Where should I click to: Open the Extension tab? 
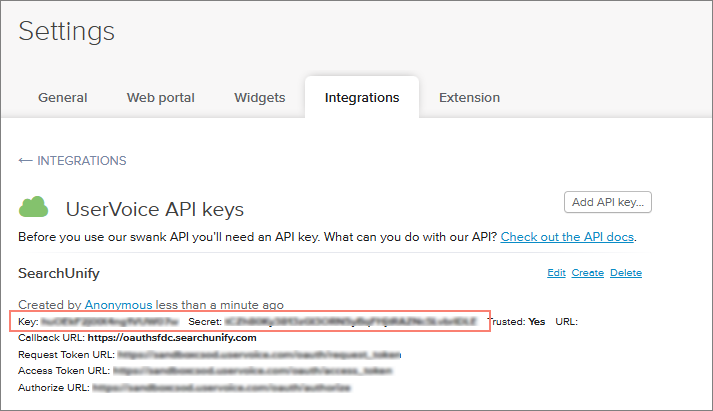tap(469, 98)
